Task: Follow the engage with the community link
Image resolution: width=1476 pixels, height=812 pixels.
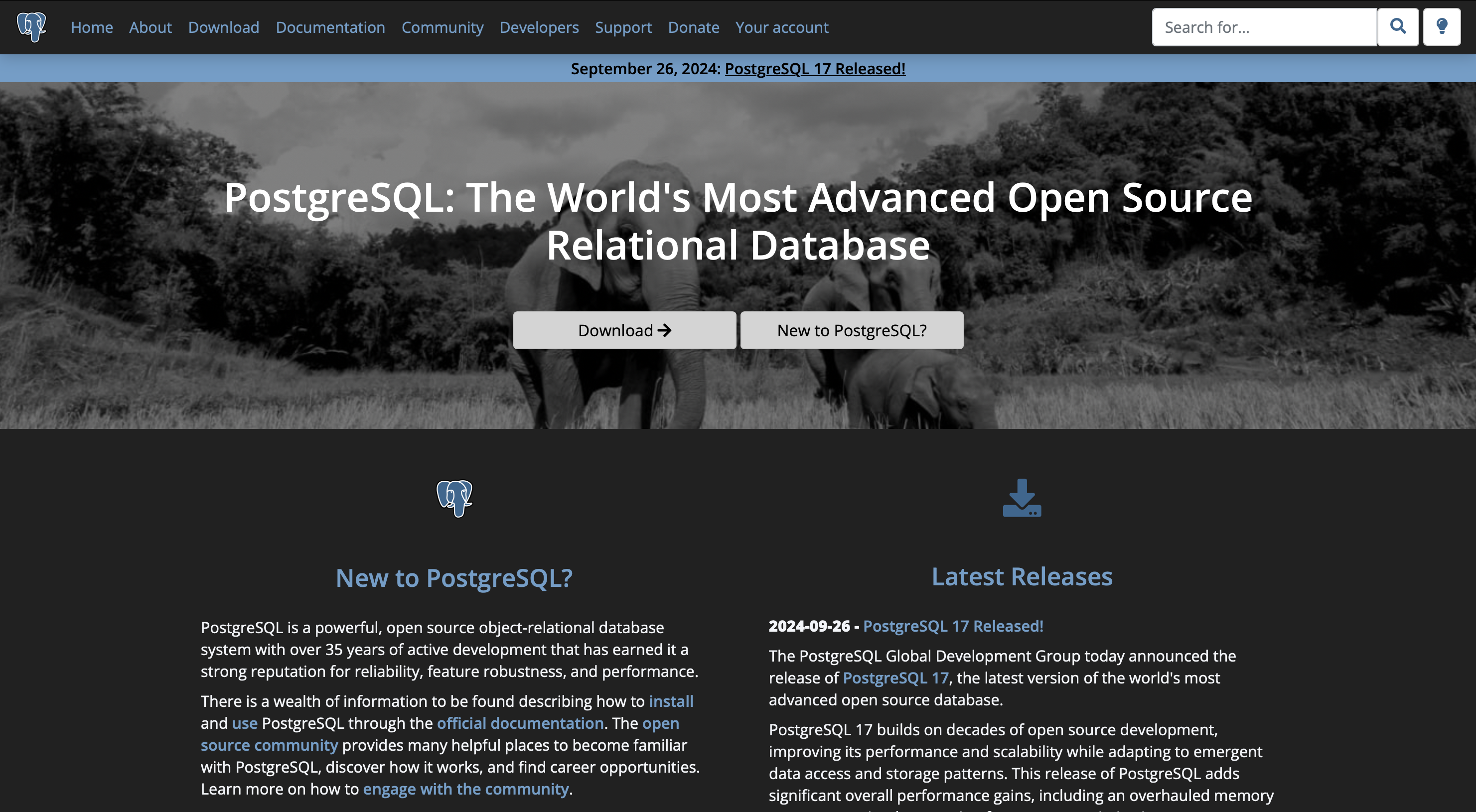Action: [x=466, y=789]
